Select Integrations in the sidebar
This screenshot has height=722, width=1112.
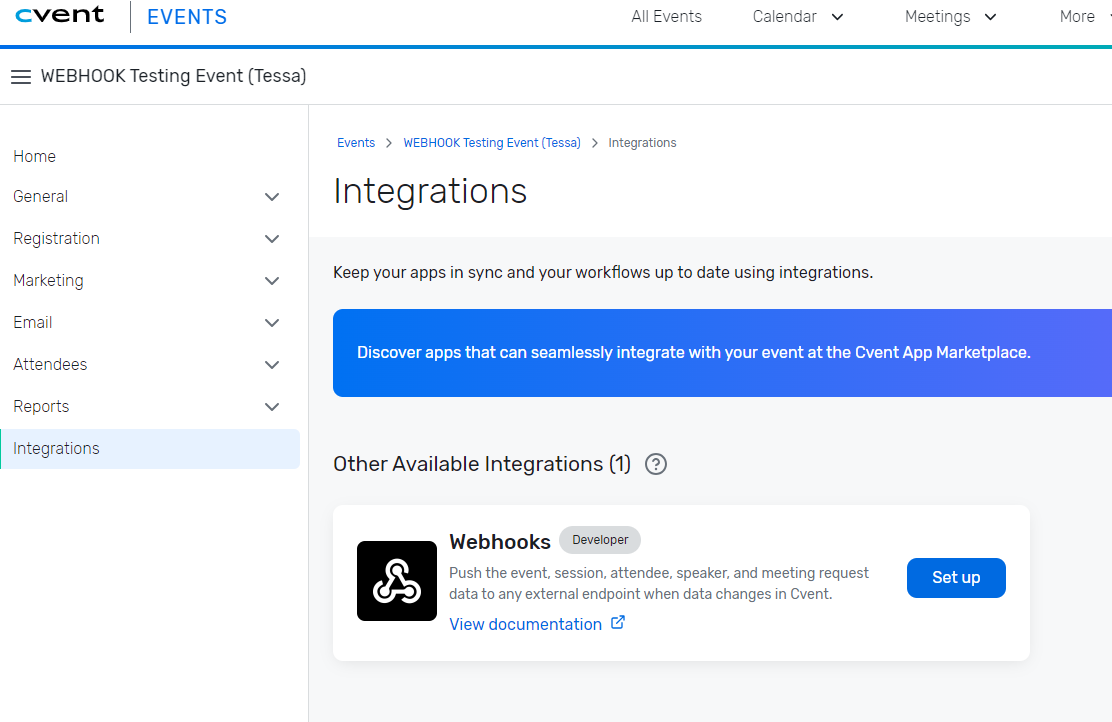[150, 449]
